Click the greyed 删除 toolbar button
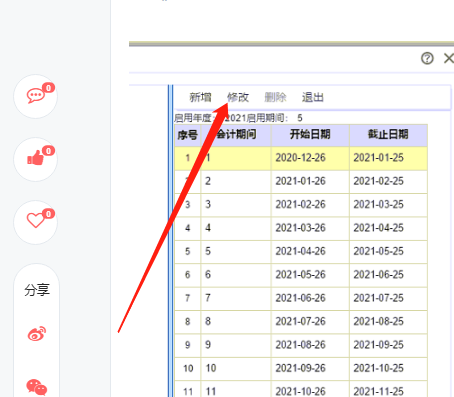This screenshot has height=397, width=454. click(275, 97)
